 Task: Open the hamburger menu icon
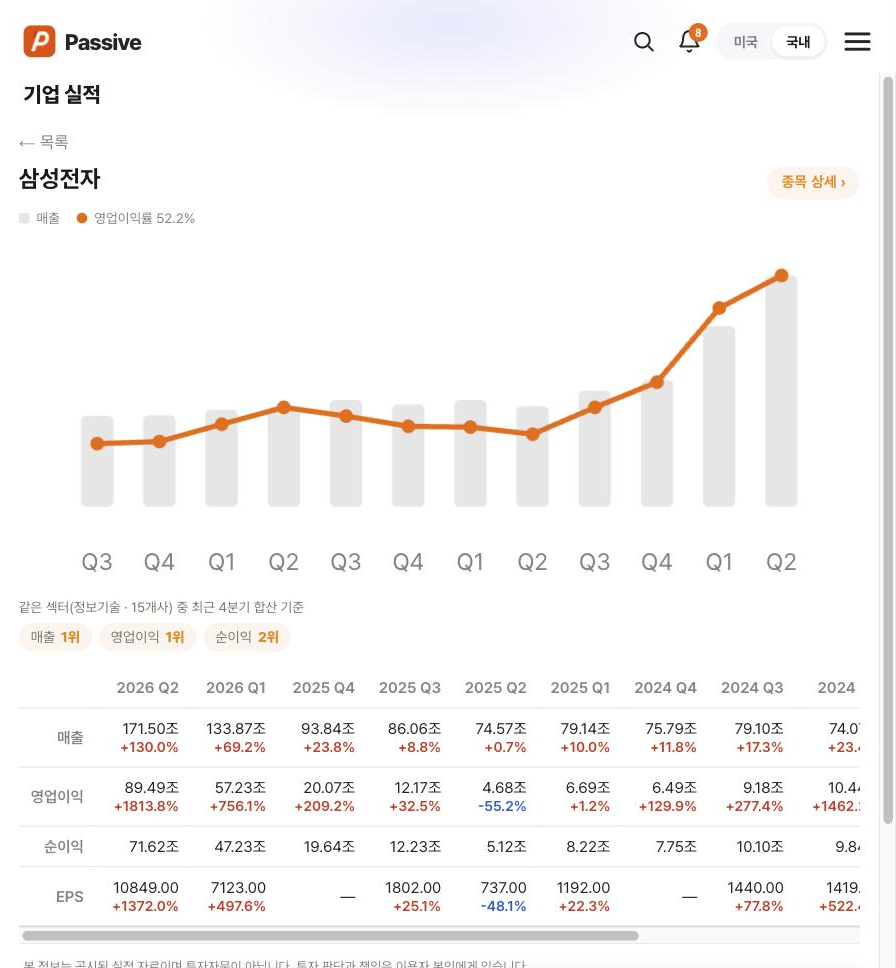857,42
